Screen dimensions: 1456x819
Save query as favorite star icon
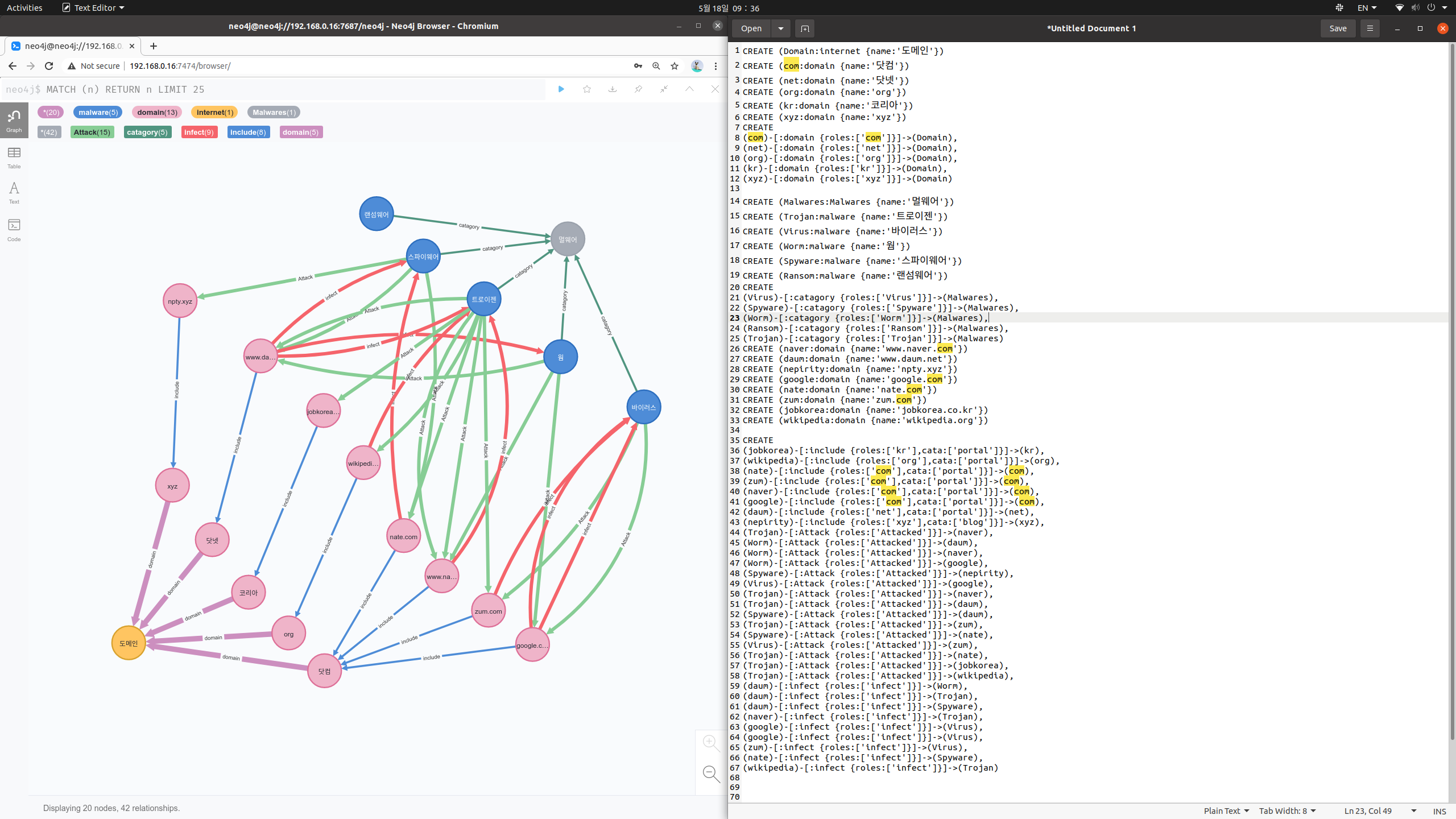[587, 89]
